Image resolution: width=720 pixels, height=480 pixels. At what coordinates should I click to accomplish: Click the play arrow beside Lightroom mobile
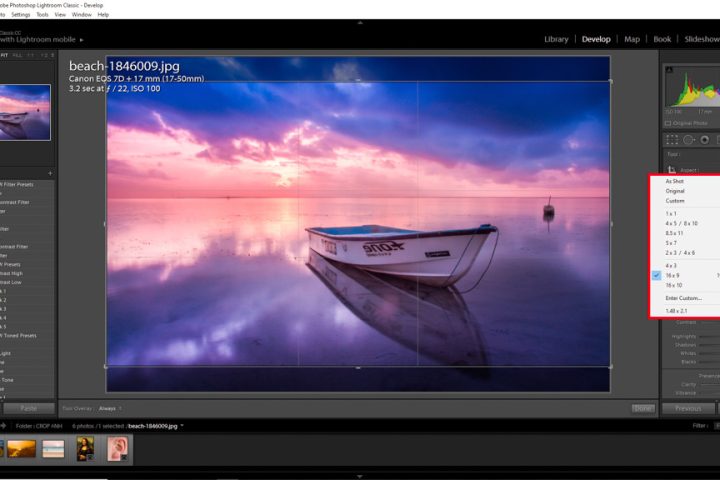point(82,40)
